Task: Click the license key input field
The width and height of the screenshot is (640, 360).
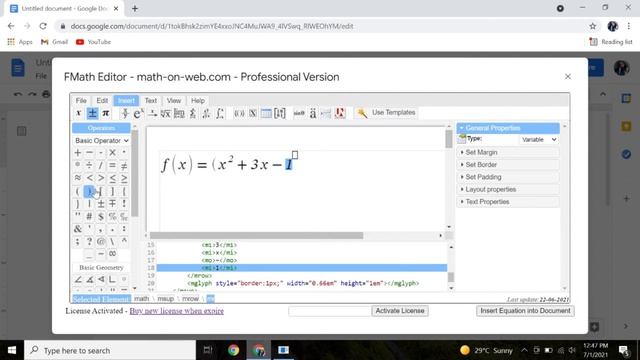Action: (329, 311)
